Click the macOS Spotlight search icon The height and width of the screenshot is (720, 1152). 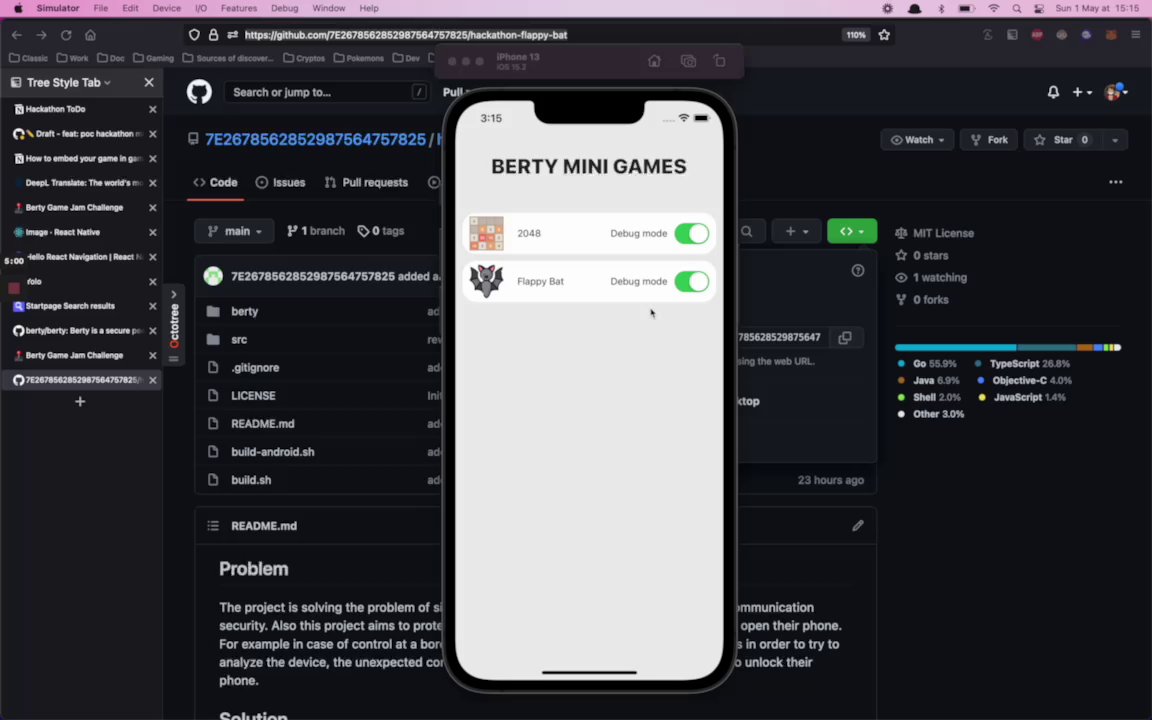coord(1016,9)
